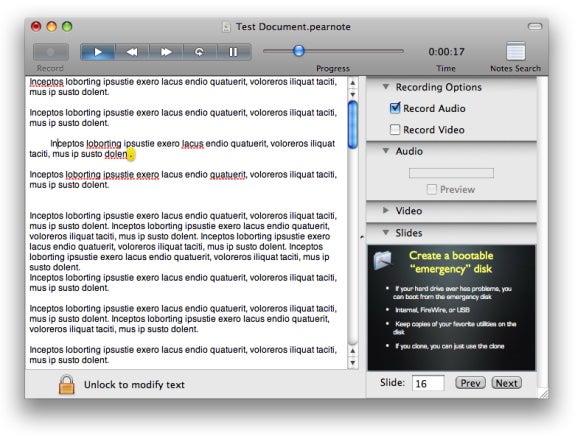The height and width of the screenshot is (436, 586).
Task: Expand the Video section
Action: click(386, 210)
